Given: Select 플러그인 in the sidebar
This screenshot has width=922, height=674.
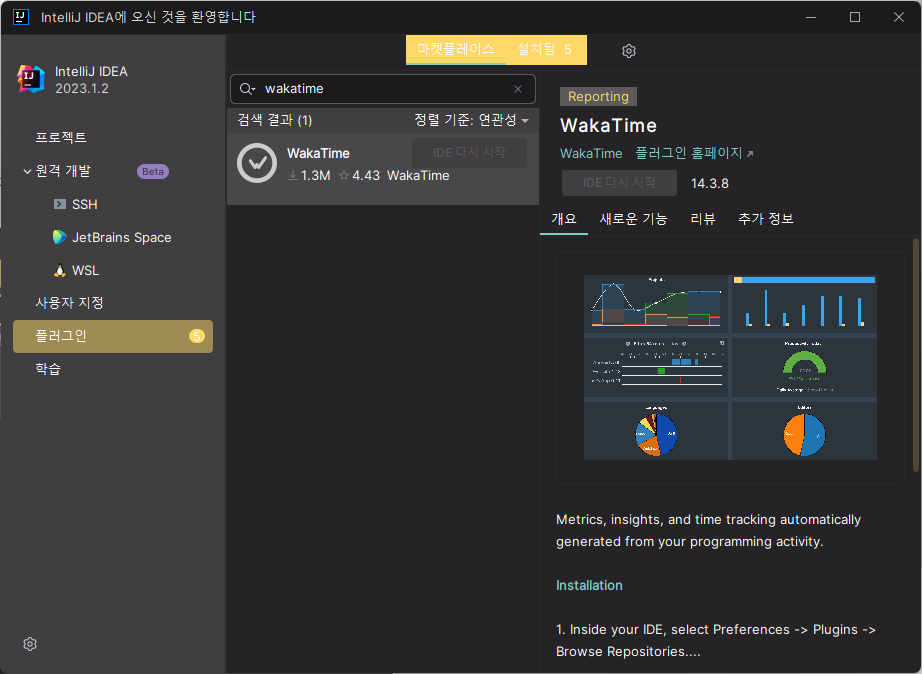Looking at the screenshot, I should pos(113,336).
